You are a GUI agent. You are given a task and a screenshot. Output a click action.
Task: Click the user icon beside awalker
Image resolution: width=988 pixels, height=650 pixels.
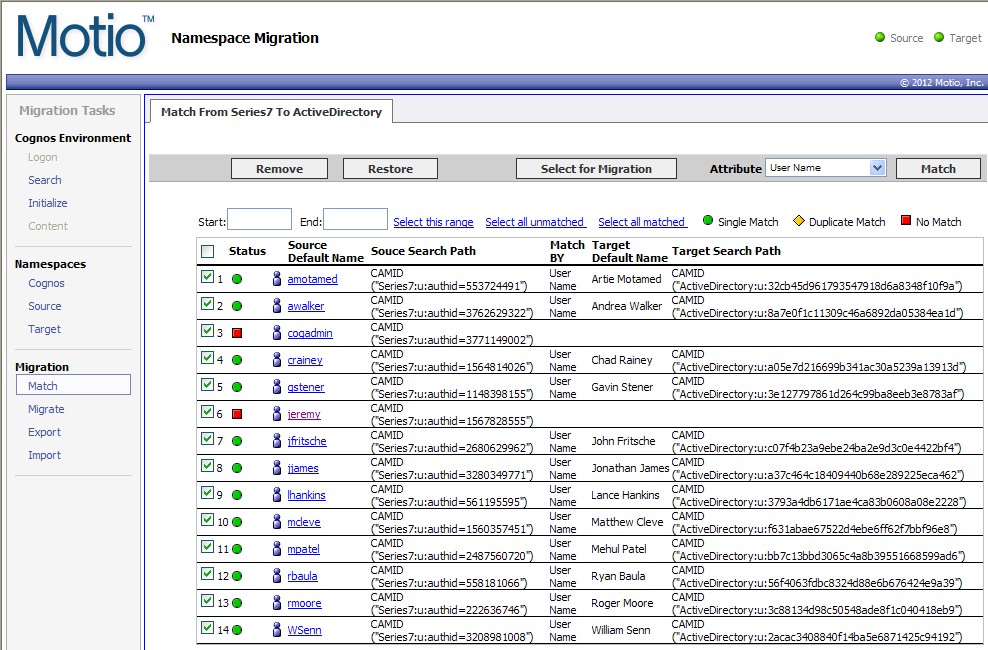(277, 305)
